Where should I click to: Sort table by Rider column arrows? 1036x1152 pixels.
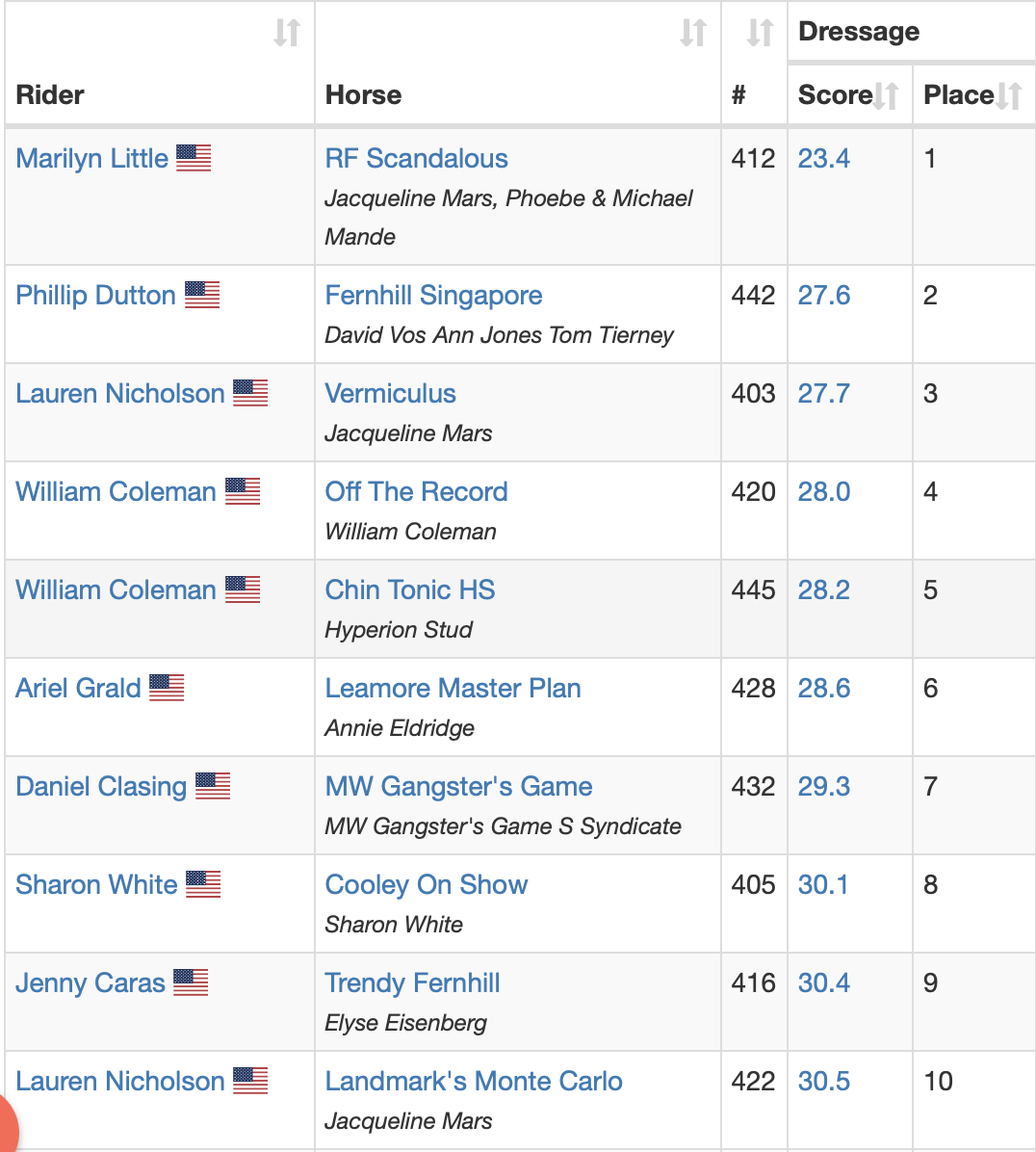click(287, 33)
